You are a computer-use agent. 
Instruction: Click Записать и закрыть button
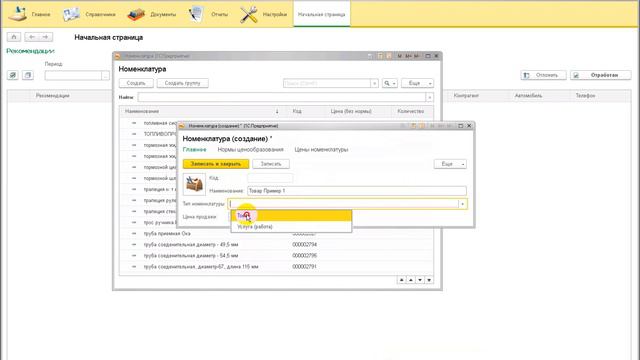click(x=216, y=164)
